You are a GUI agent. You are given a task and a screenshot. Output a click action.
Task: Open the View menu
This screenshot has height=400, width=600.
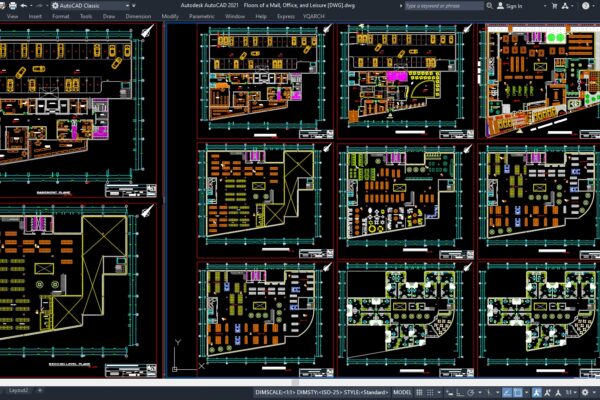pyautogui.click(x=12, y=16)
